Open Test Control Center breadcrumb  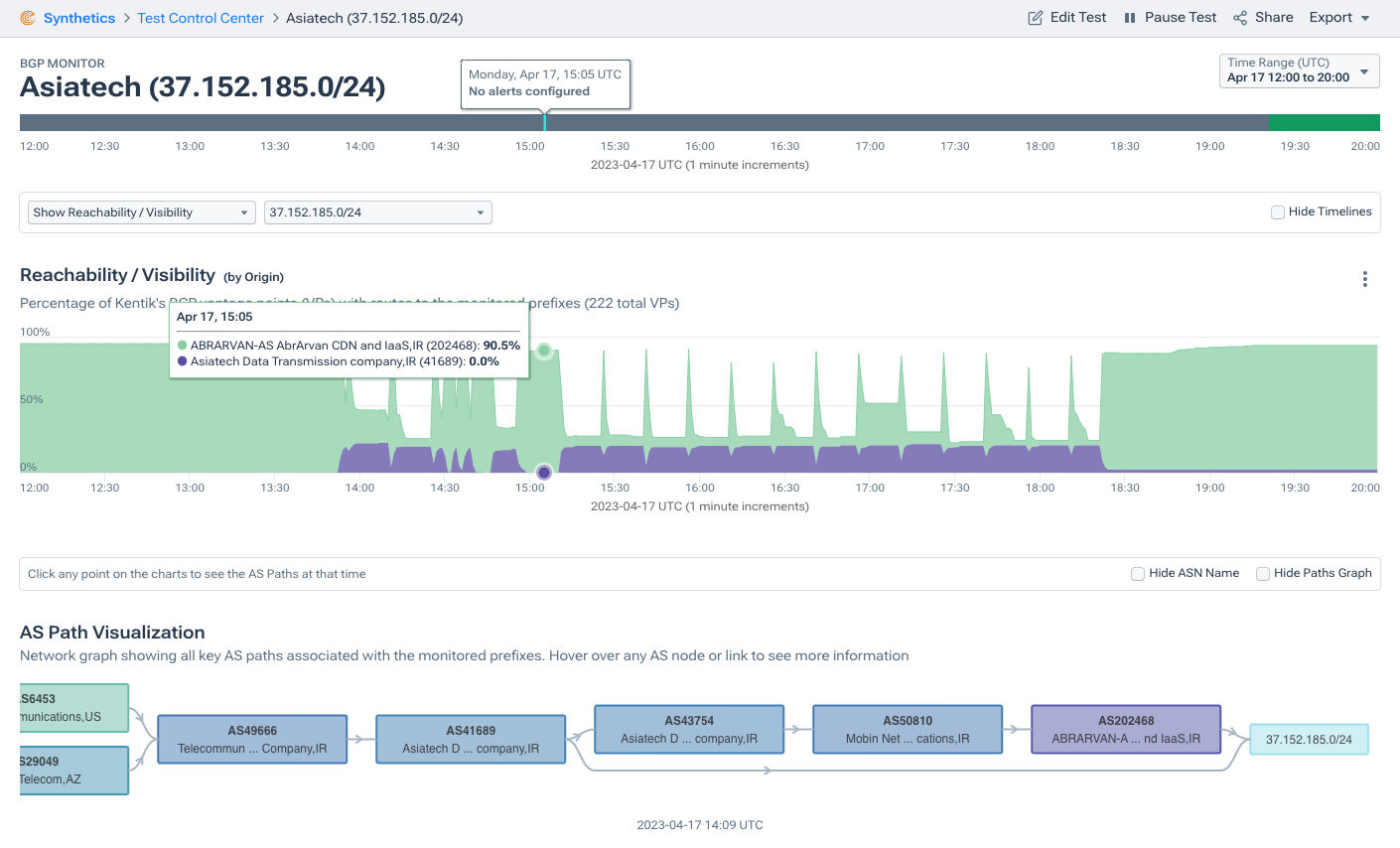click(201, 18)
